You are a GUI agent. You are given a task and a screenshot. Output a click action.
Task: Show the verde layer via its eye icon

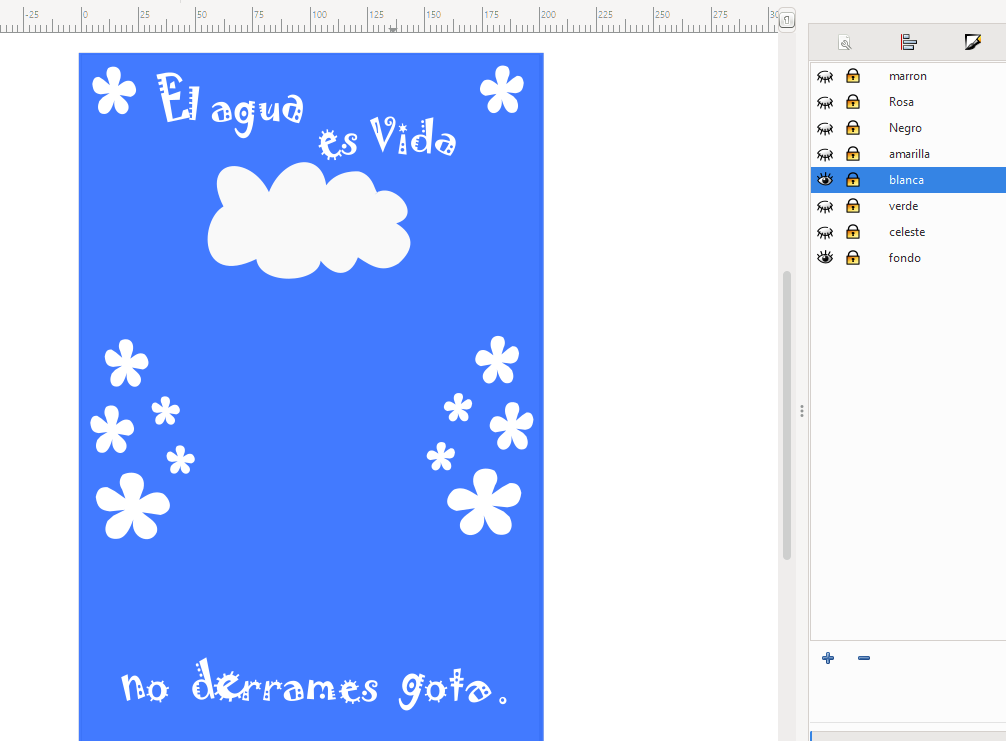[x=825, y=206]
